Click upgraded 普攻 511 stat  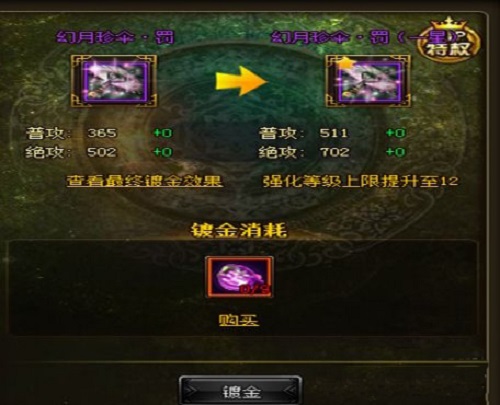click(x=304, y=133)
